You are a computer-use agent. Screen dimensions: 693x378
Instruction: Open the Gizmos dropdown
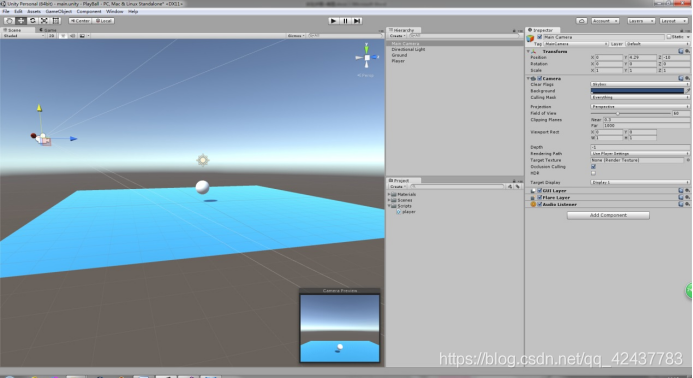(x=296, y=36)
